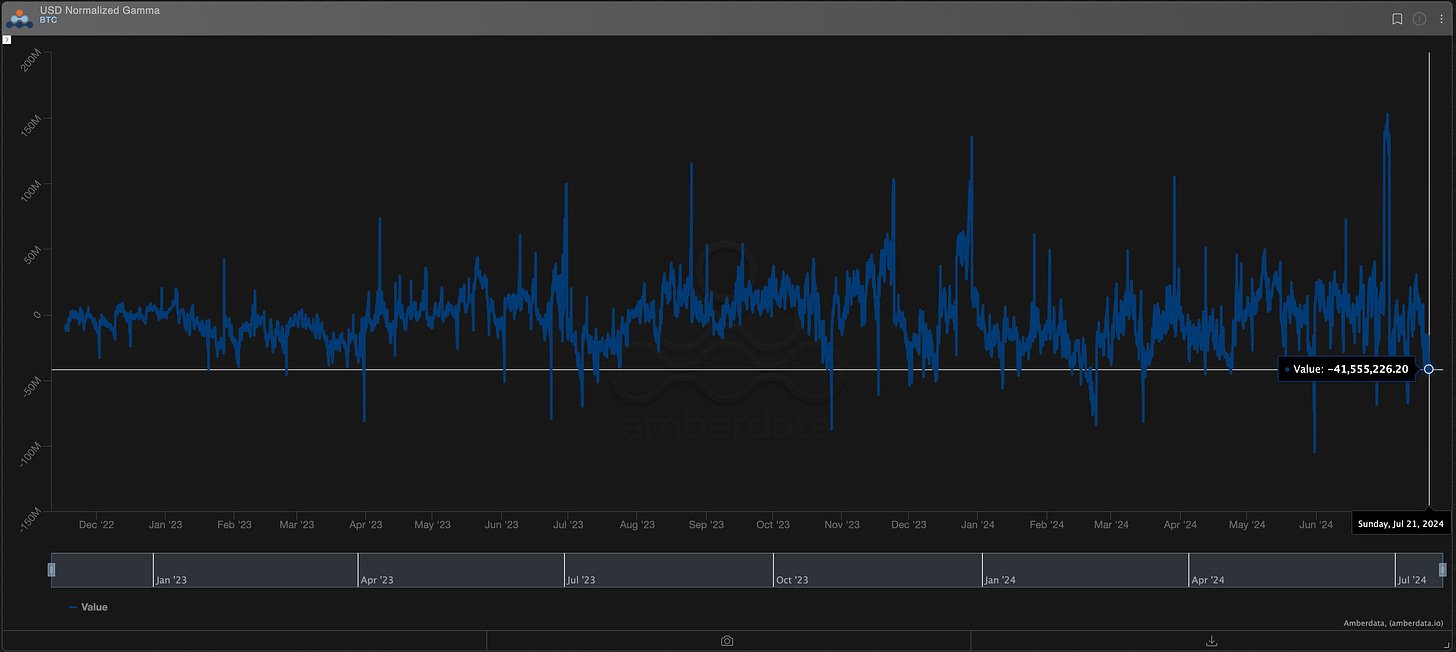Click the Mar '23 x-axis label
Viewport: 1456px width, 652px height.
(297, 524)
